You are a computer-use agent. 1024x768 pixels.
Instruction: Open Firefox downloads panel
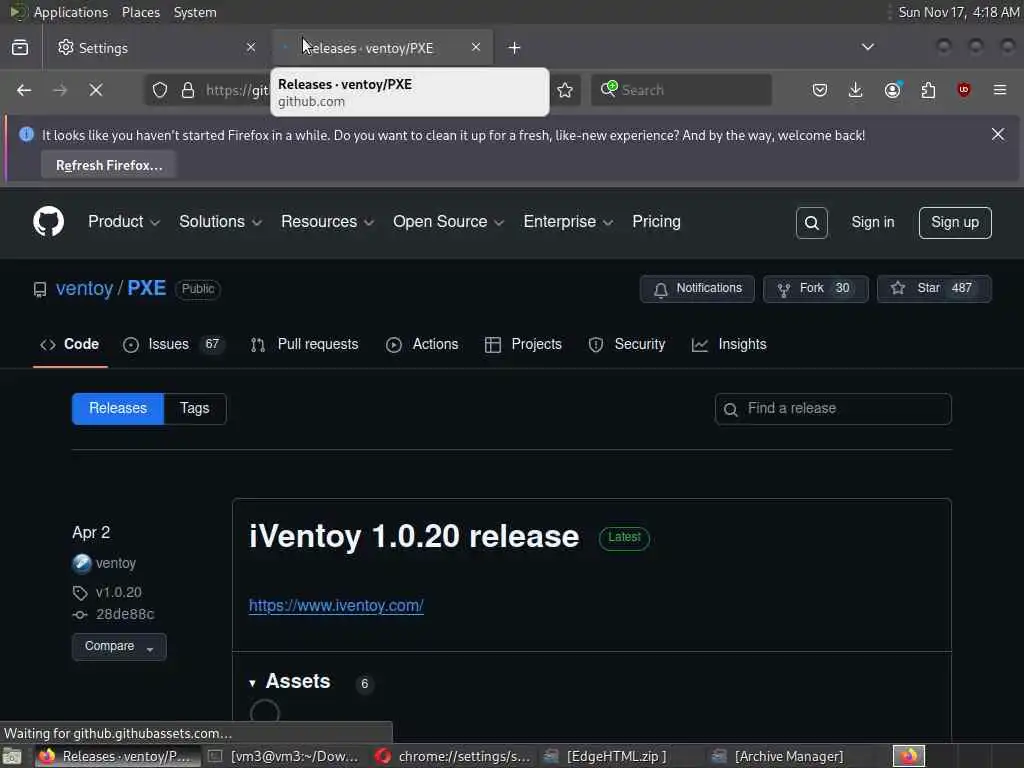856,90
